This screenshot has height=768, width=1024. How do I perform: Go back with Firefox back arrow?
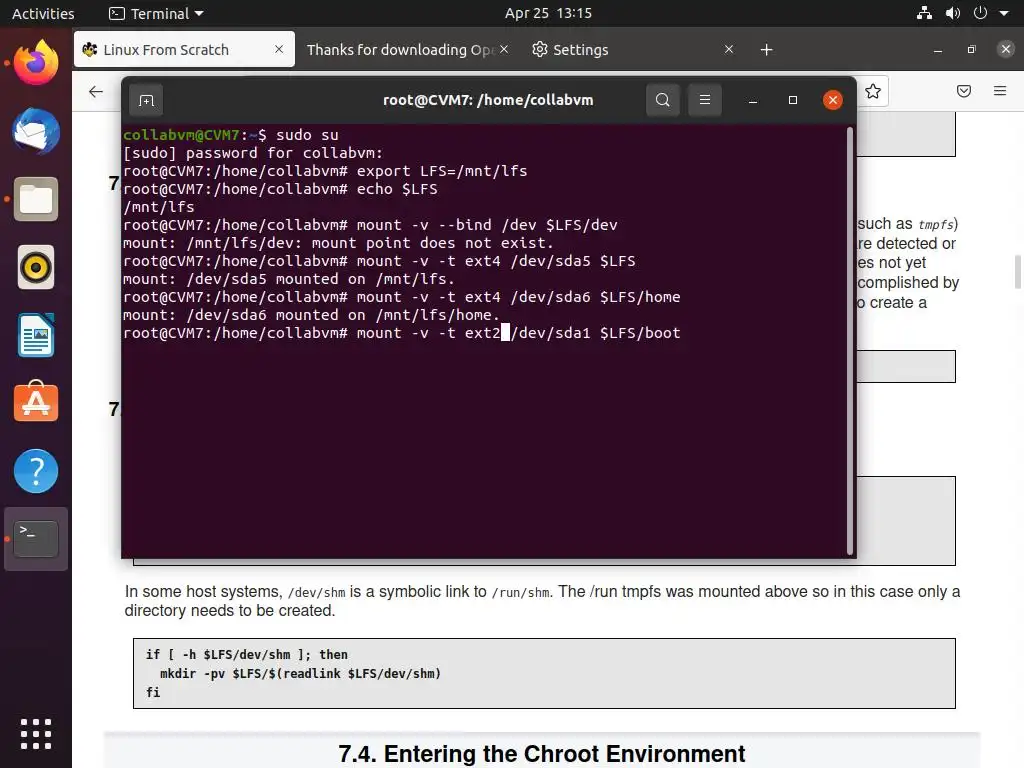point(96,91)
